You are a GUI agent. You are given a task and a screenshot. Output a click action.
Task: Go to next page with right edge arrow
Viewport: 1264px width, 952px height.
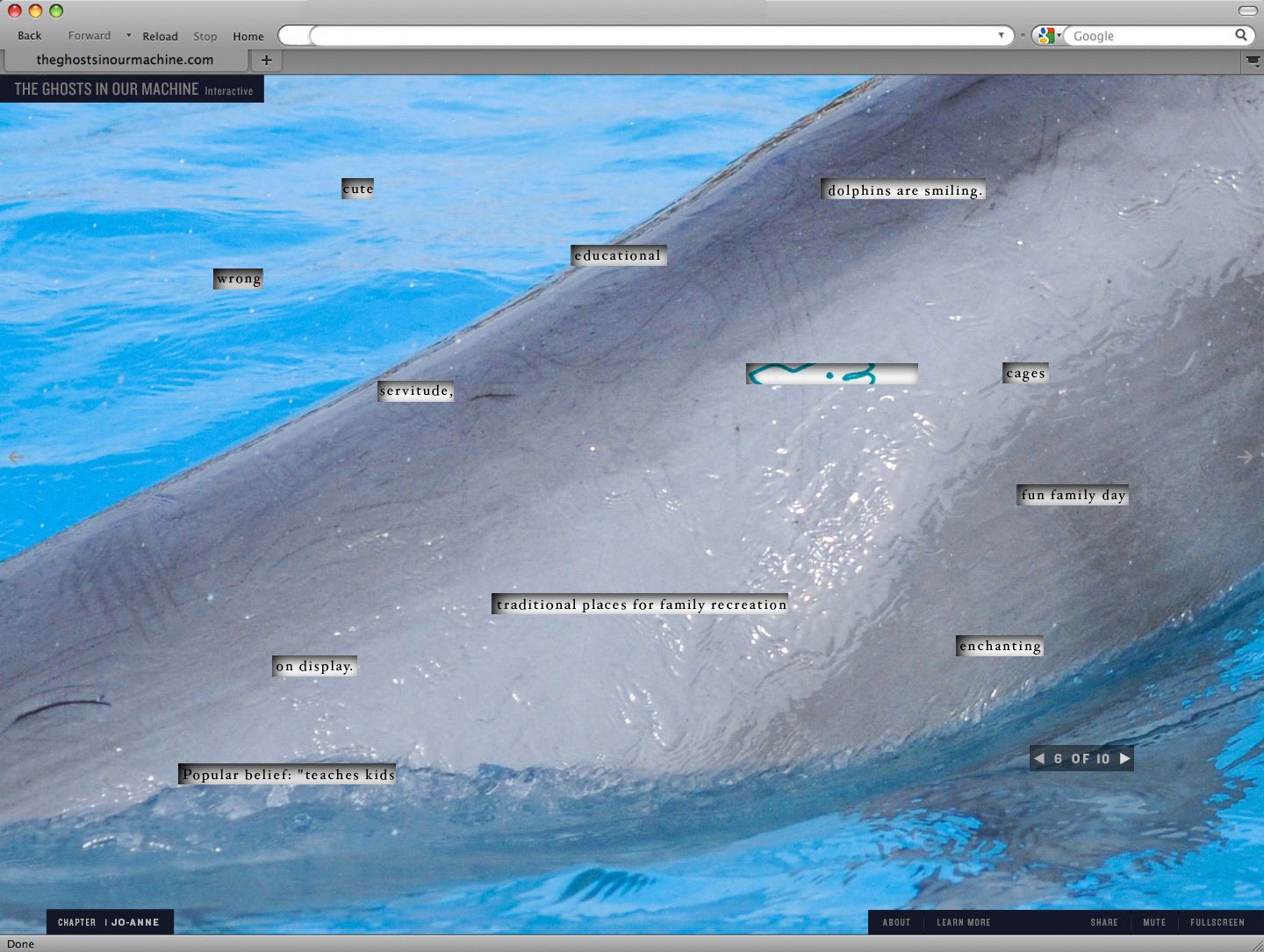pyautogui.click(x=1245, y=457)
